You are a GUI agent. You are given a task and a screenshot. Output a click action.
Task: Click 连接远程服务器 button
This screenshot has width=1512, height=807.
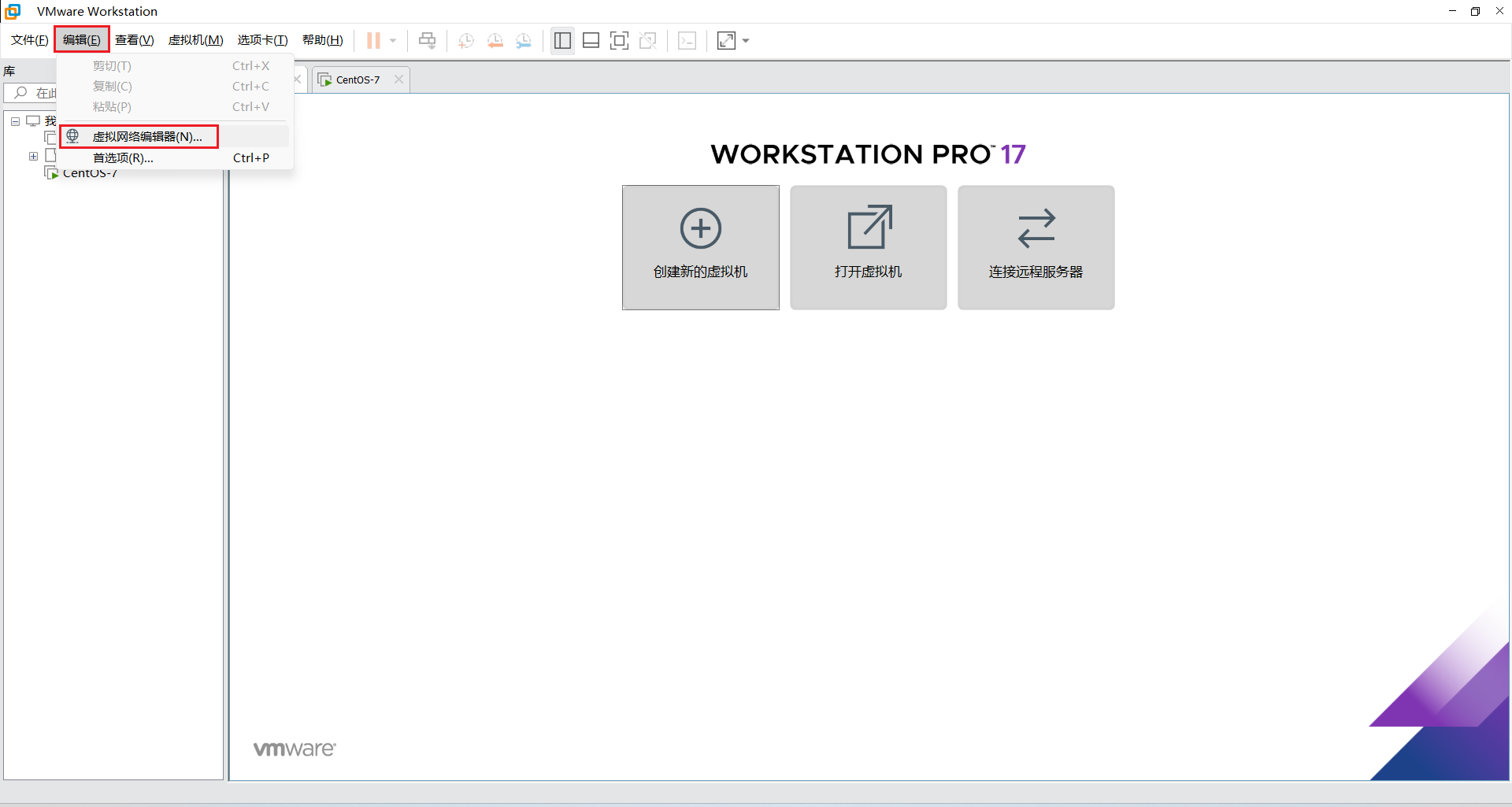[1036, 247]
